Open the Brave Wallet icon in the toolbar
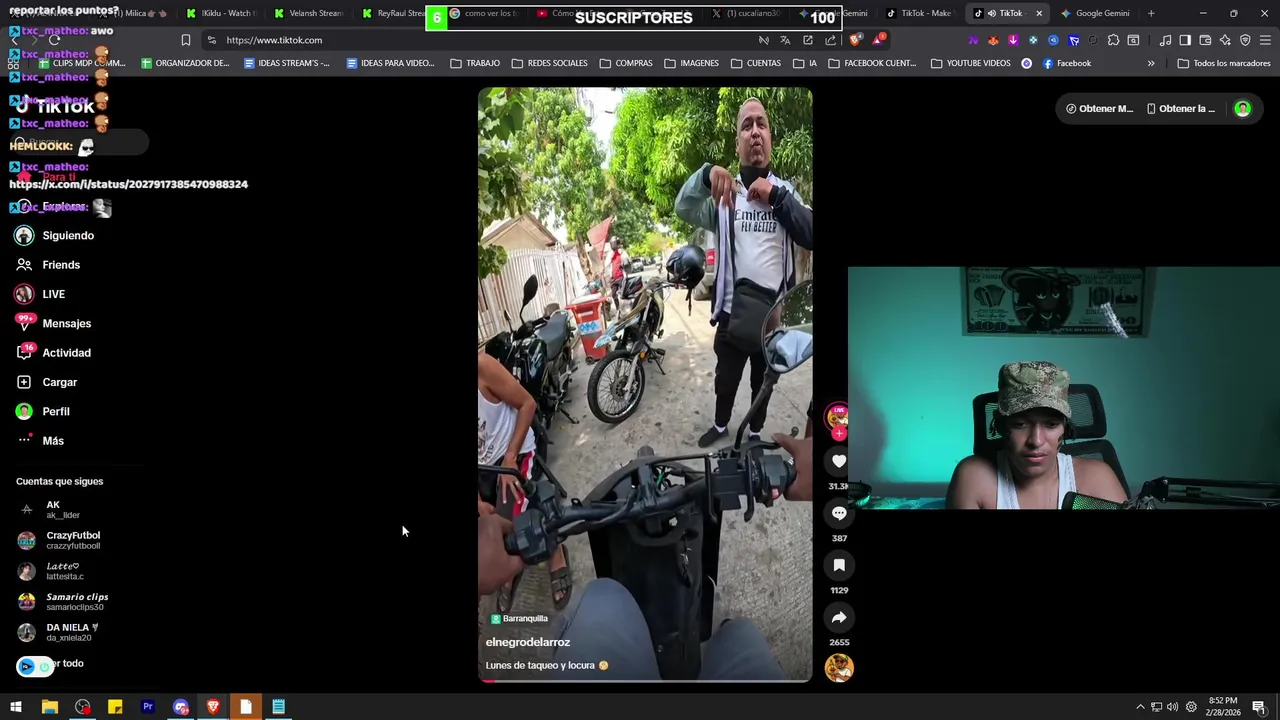 1205,40
